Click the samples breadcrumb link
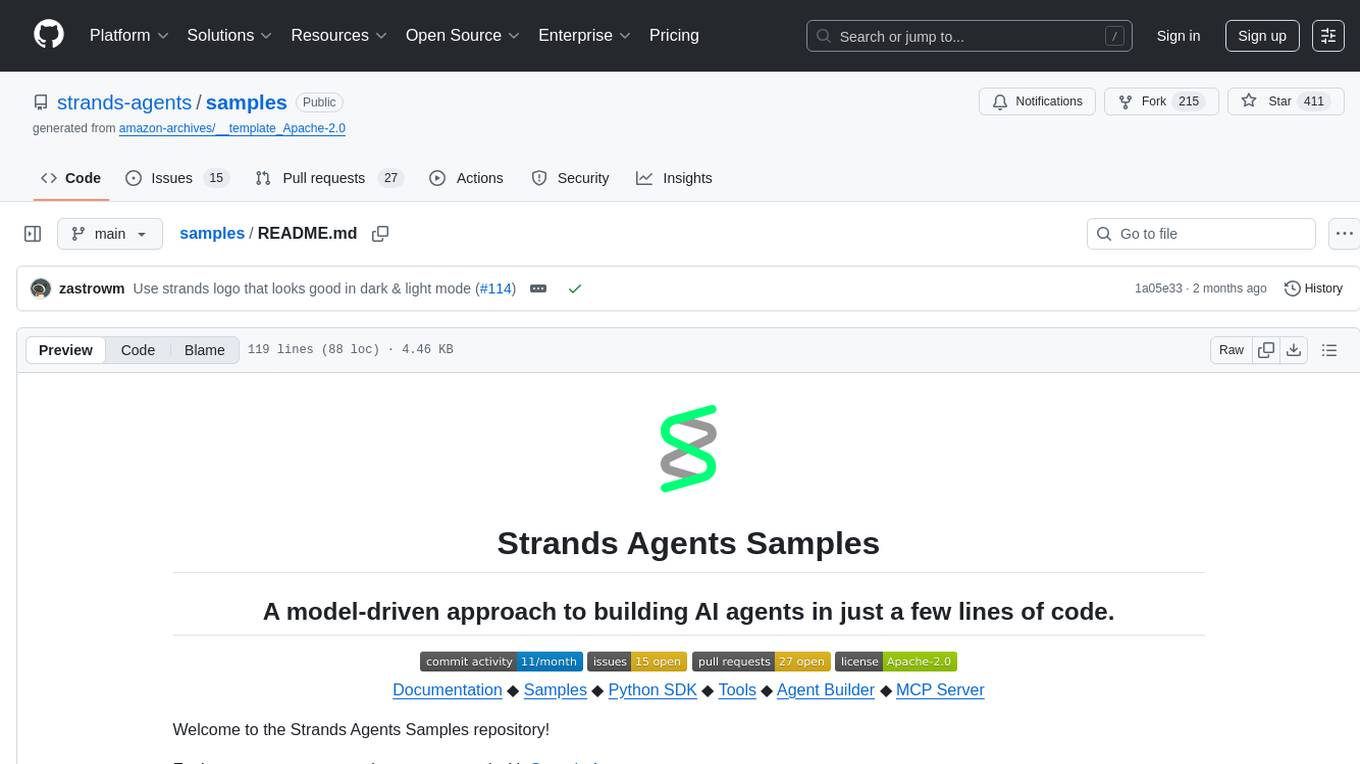The height and width of the screenshot is (764, 1360). tap(212, 233)
